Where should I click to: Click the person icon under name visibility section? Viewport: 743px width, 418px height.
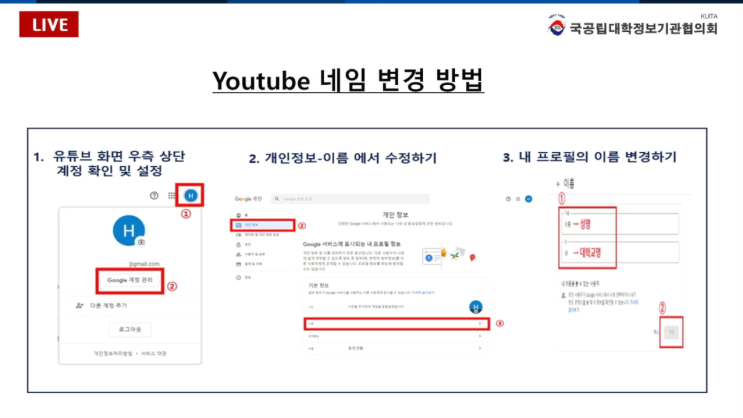563,296
